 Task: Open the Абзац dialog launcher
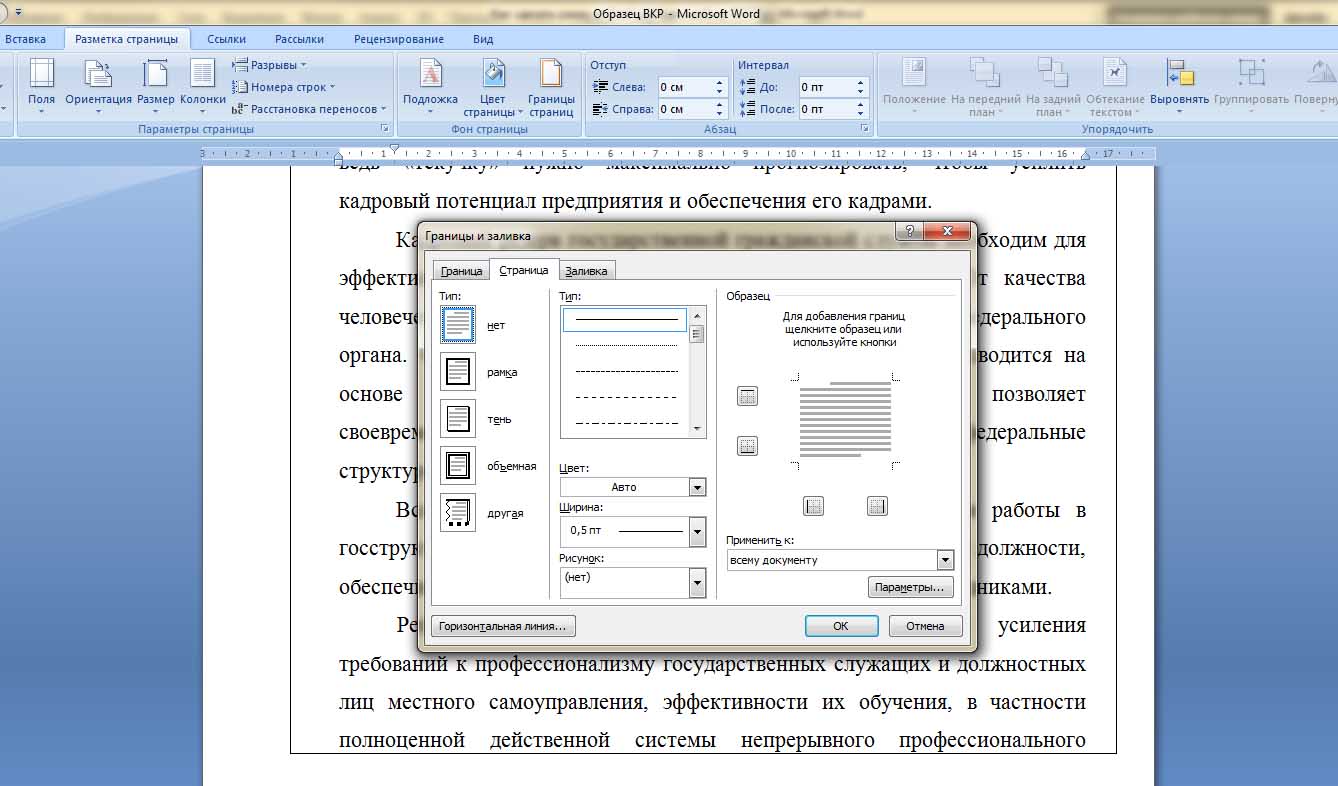click(x=865, y=129)
